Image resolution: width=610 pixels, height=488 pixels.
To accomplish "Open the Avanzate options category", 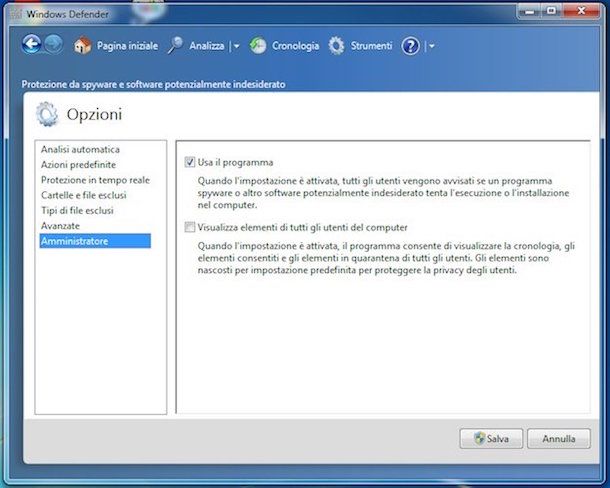I will [60, 226].
